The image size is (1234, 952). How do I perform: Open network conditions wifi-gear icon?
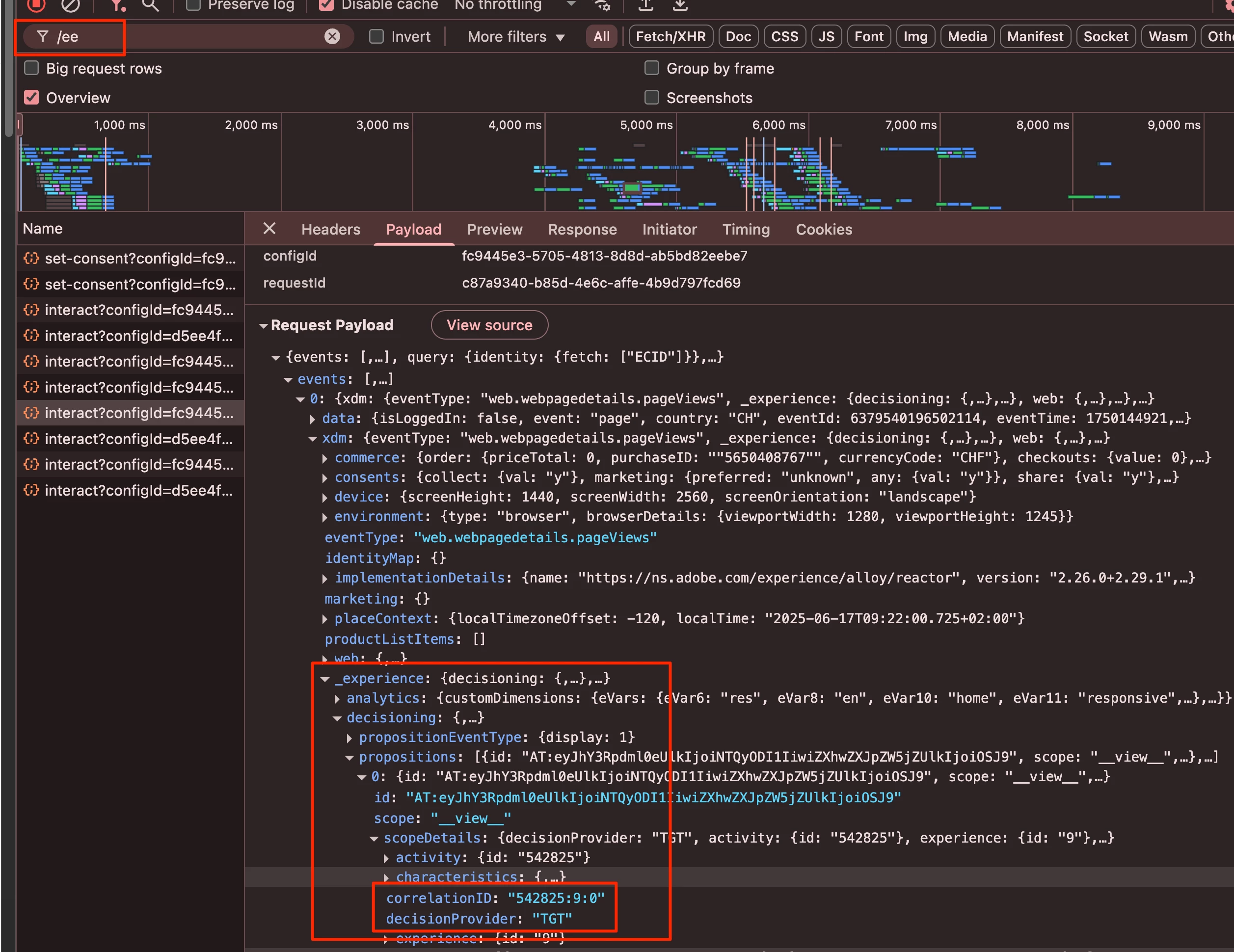[x=602, y=5]
